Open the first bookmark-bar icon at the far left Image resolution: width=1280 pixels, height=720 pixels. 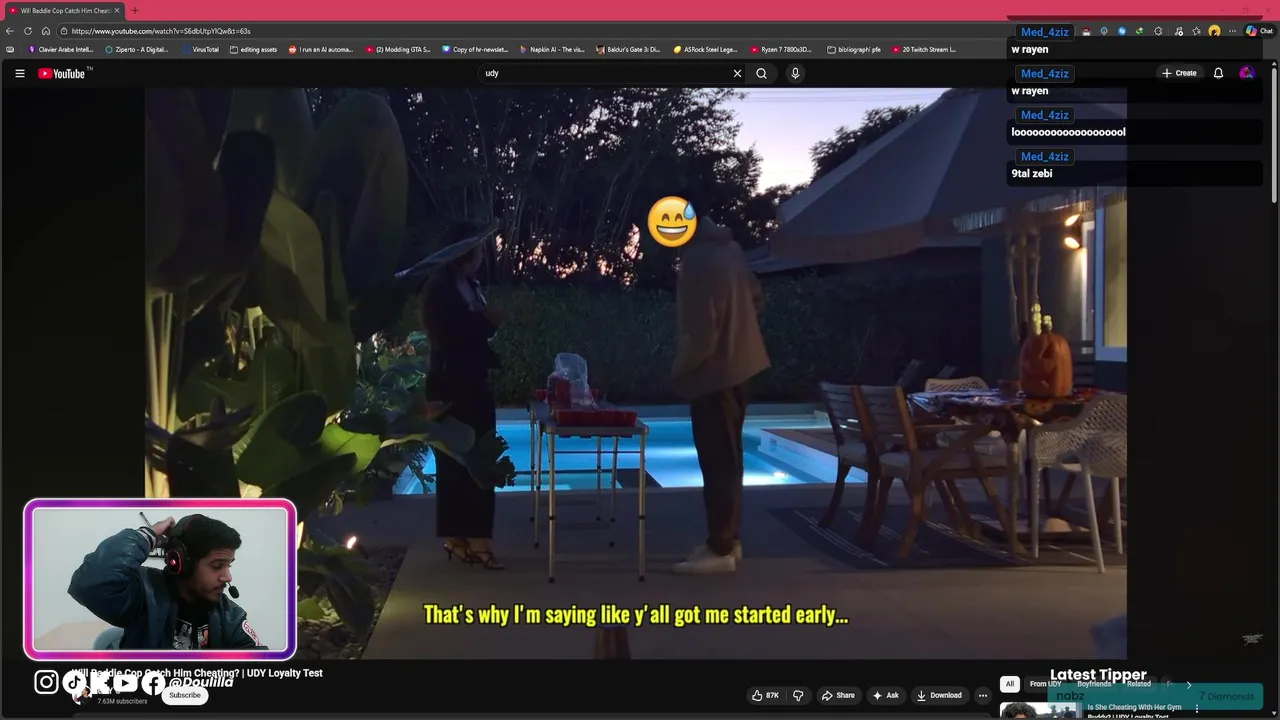10,49
